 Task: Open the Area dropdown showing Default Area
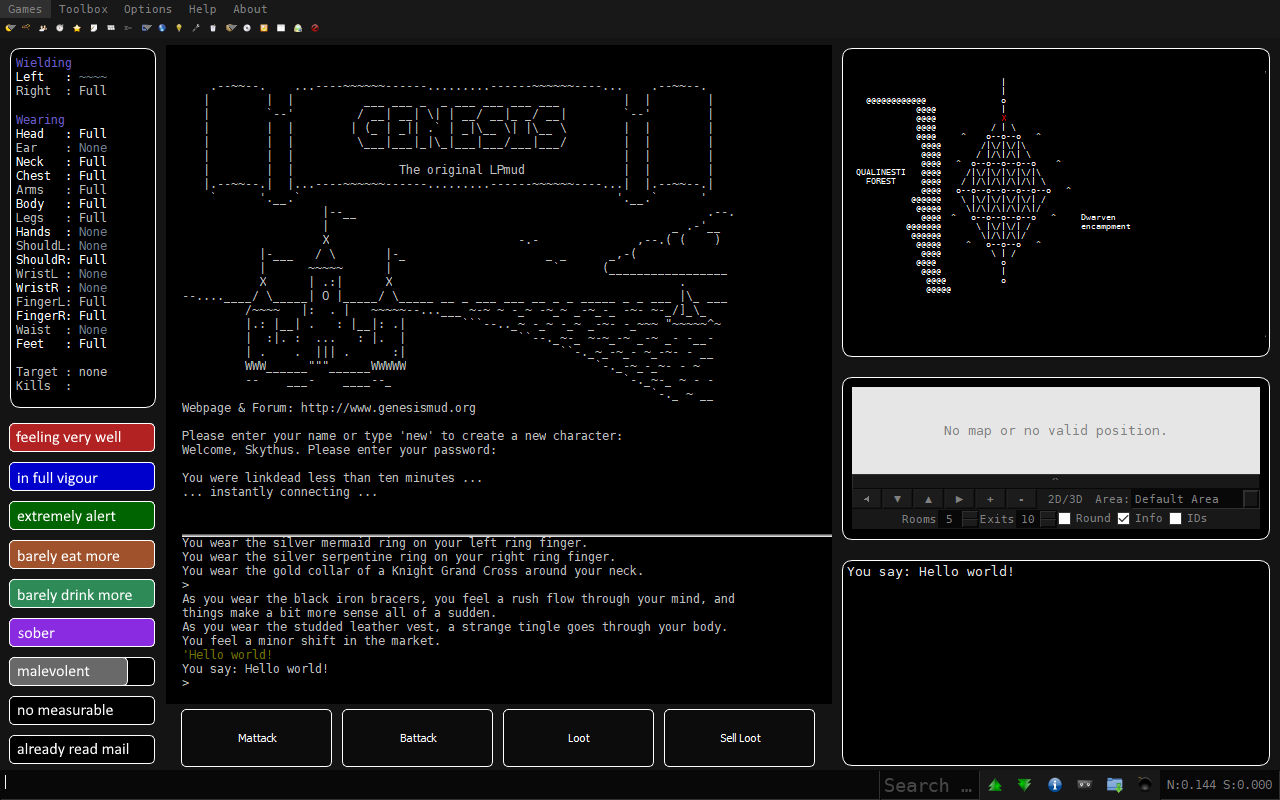pos(1196,499)
